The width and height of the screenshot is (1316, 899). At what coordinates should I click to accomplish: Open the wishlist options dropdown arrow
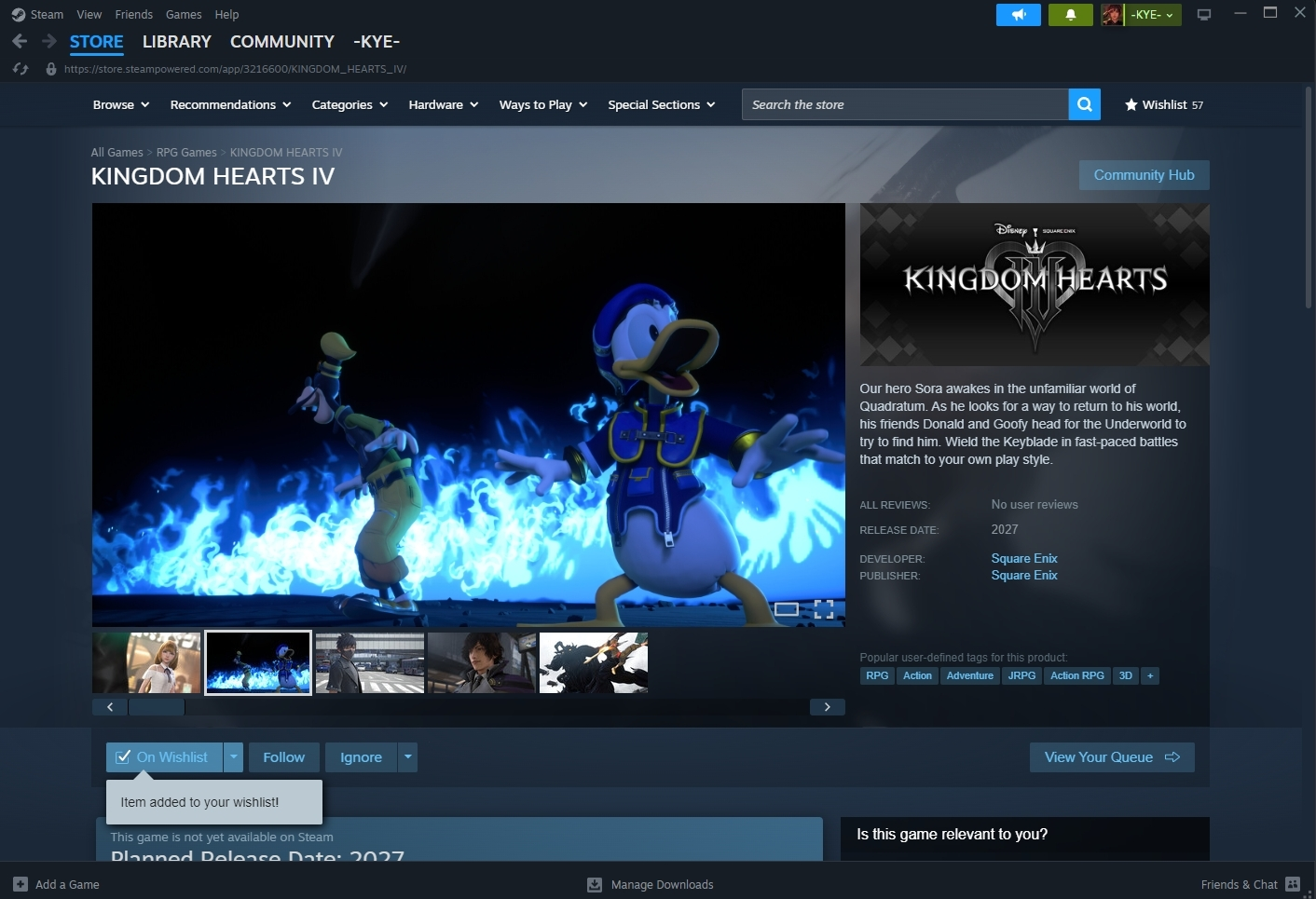coord(234,757)
